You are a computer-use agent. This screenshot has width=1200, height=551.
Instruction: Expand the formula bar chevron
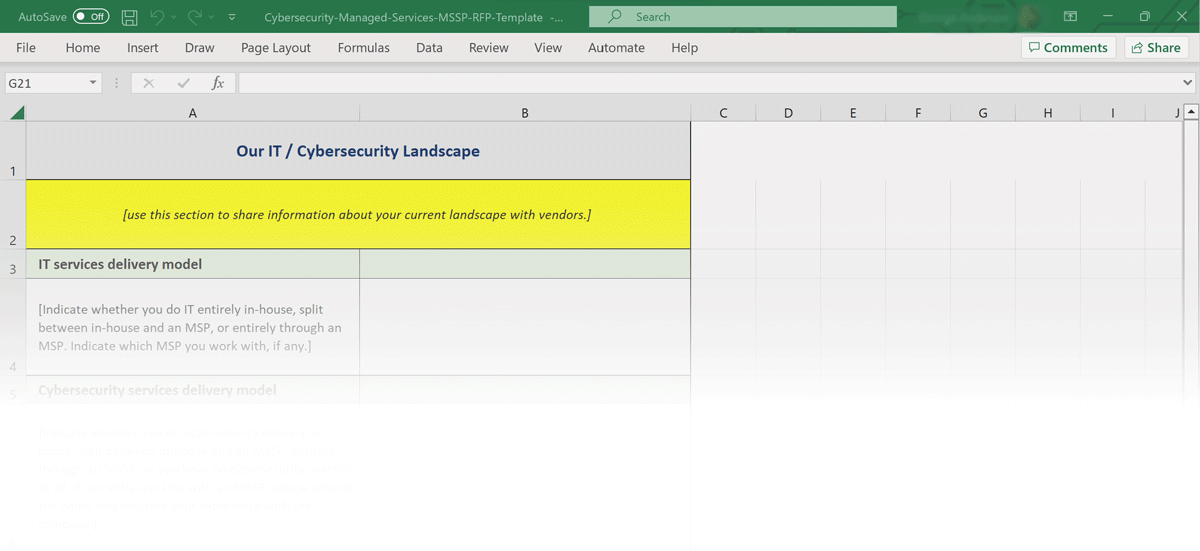click(x=1188, y=84)
